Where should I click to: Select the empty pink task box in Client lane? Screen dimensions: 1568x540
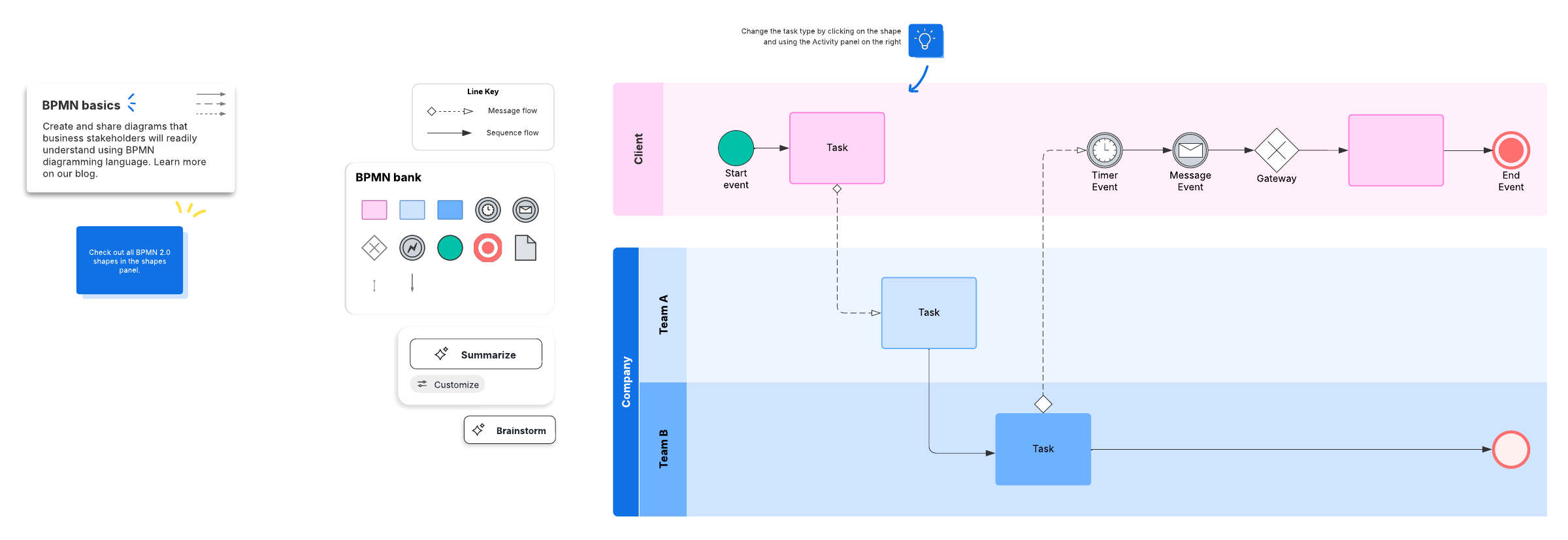1396,150
